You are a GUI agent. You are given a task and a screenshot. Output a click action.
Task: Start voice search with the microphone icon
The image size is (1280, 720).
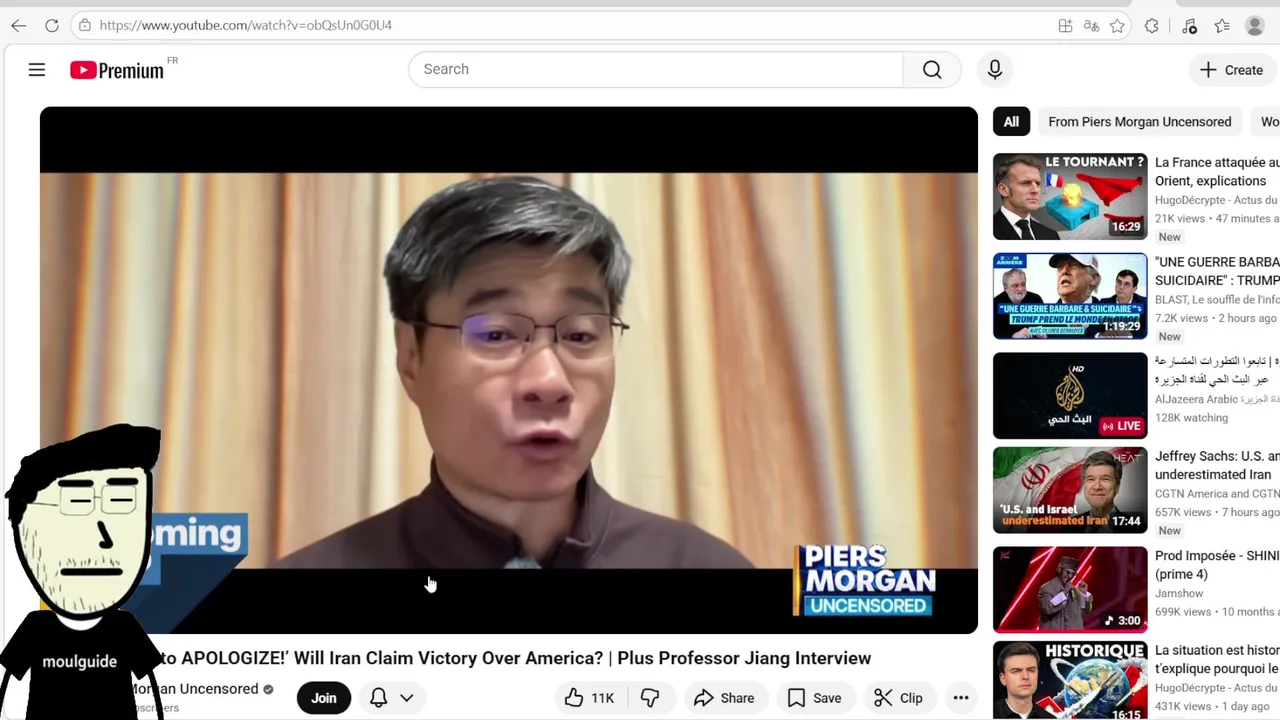pyautogui.click(x=995, y=69)
